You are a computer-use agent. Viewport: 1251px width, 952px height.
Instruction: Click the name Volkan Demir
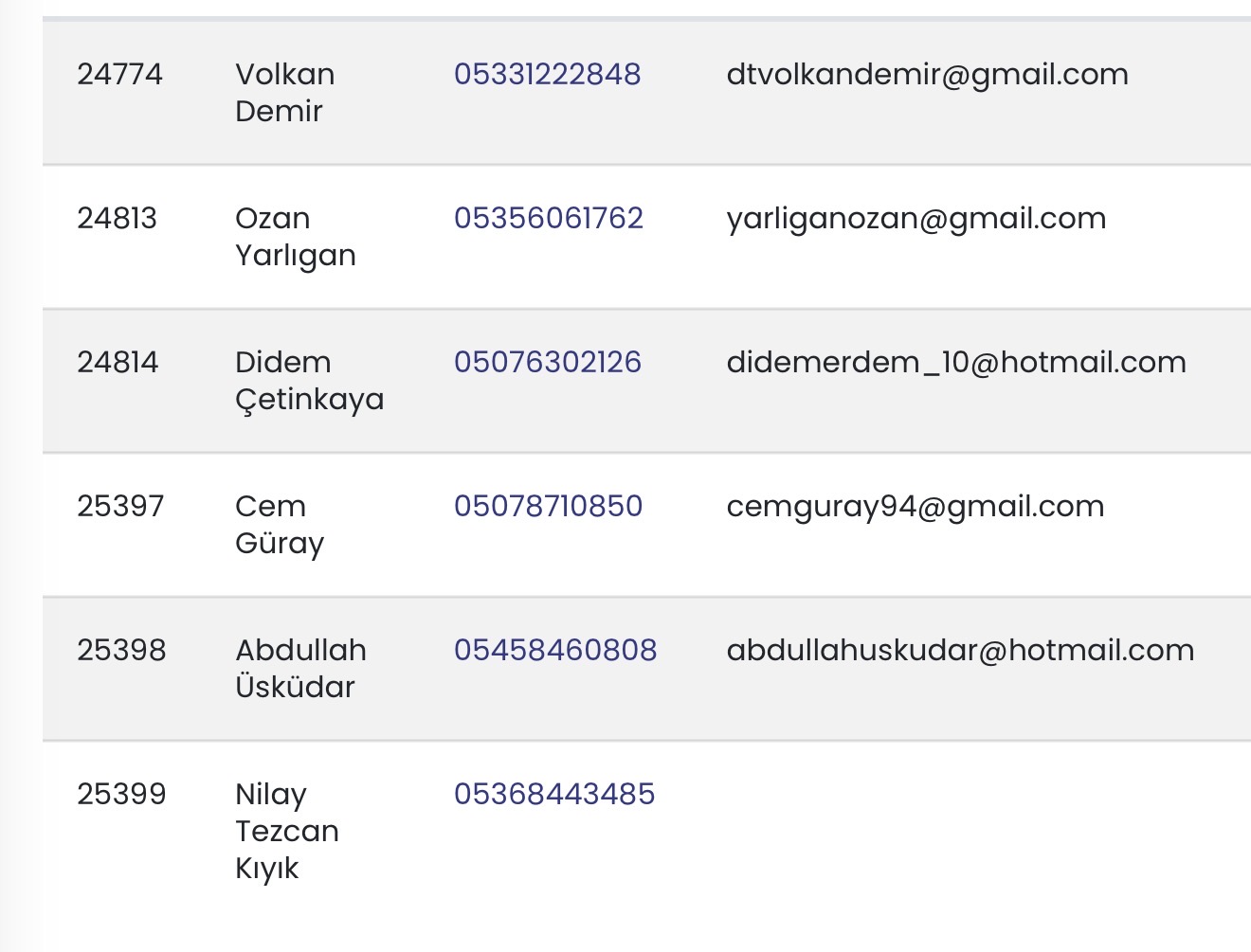pyautogui.click(x=284, y=93)
